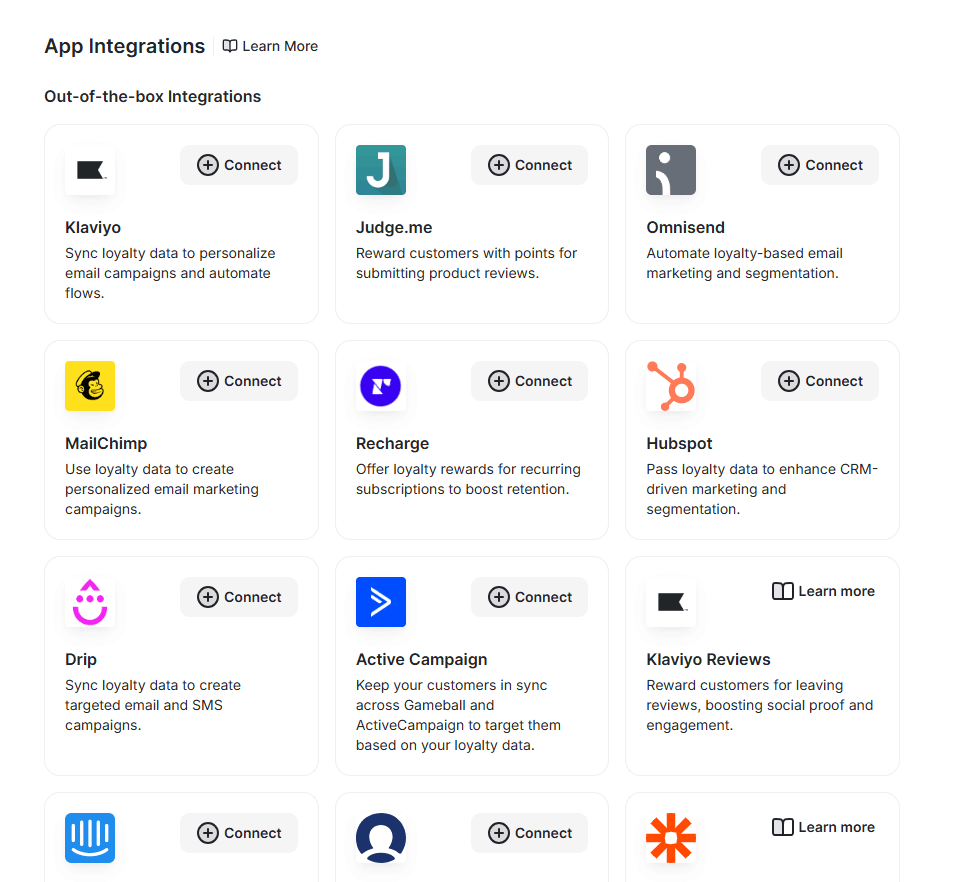
Task: Click the Active Campaign description mentioning Gameball
Action: pos(458,715)
